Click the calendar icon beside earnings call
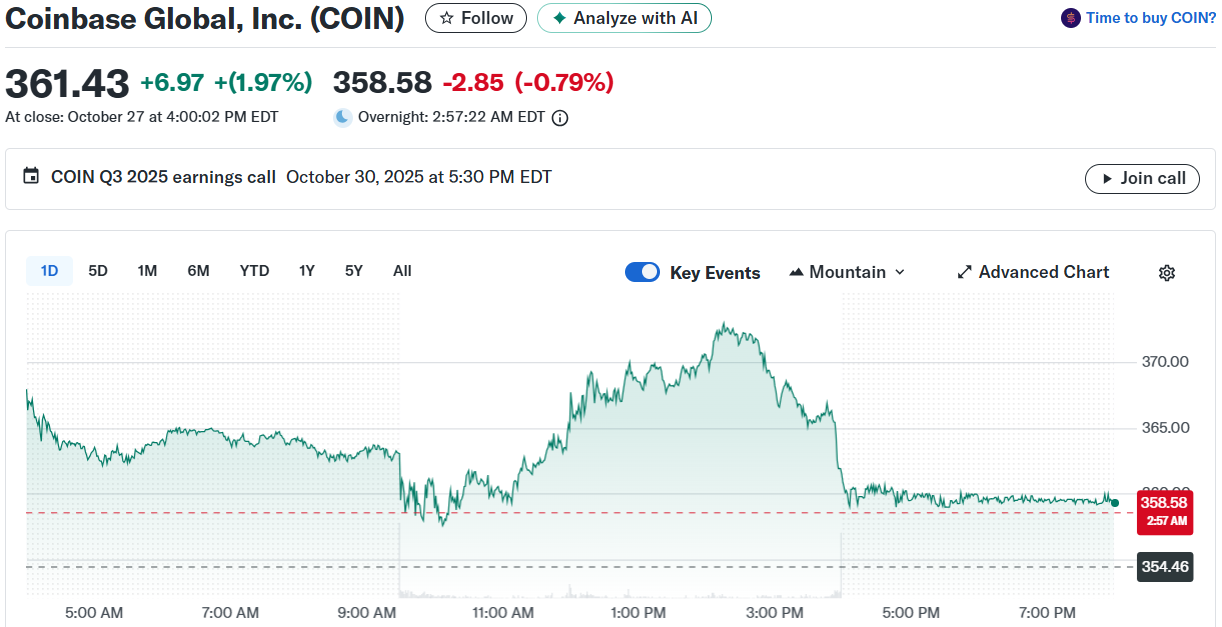 point(31,177)
